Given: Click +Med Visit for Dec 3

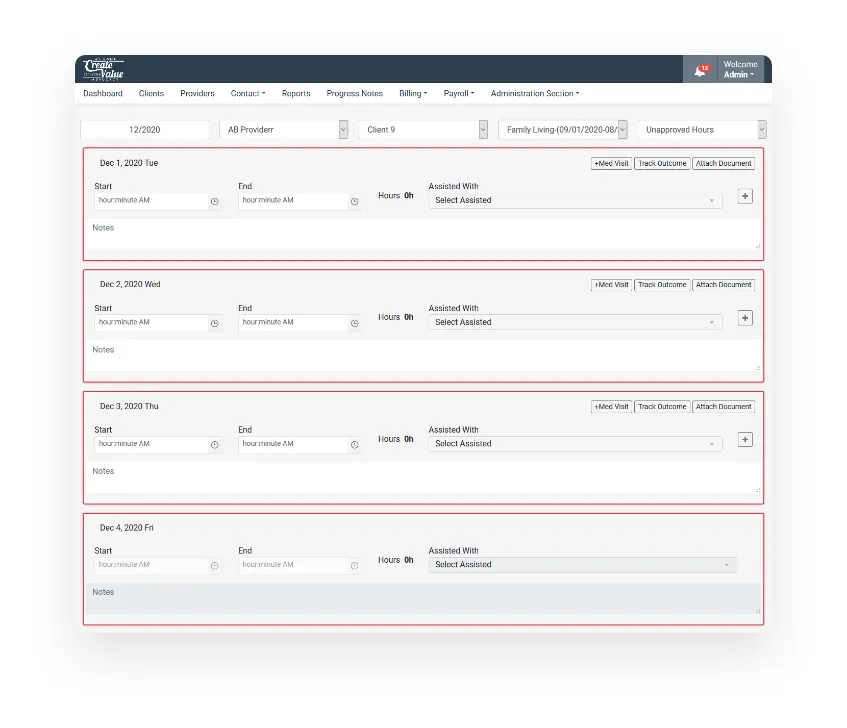Looking at the screenshot, I should [611, 407].
